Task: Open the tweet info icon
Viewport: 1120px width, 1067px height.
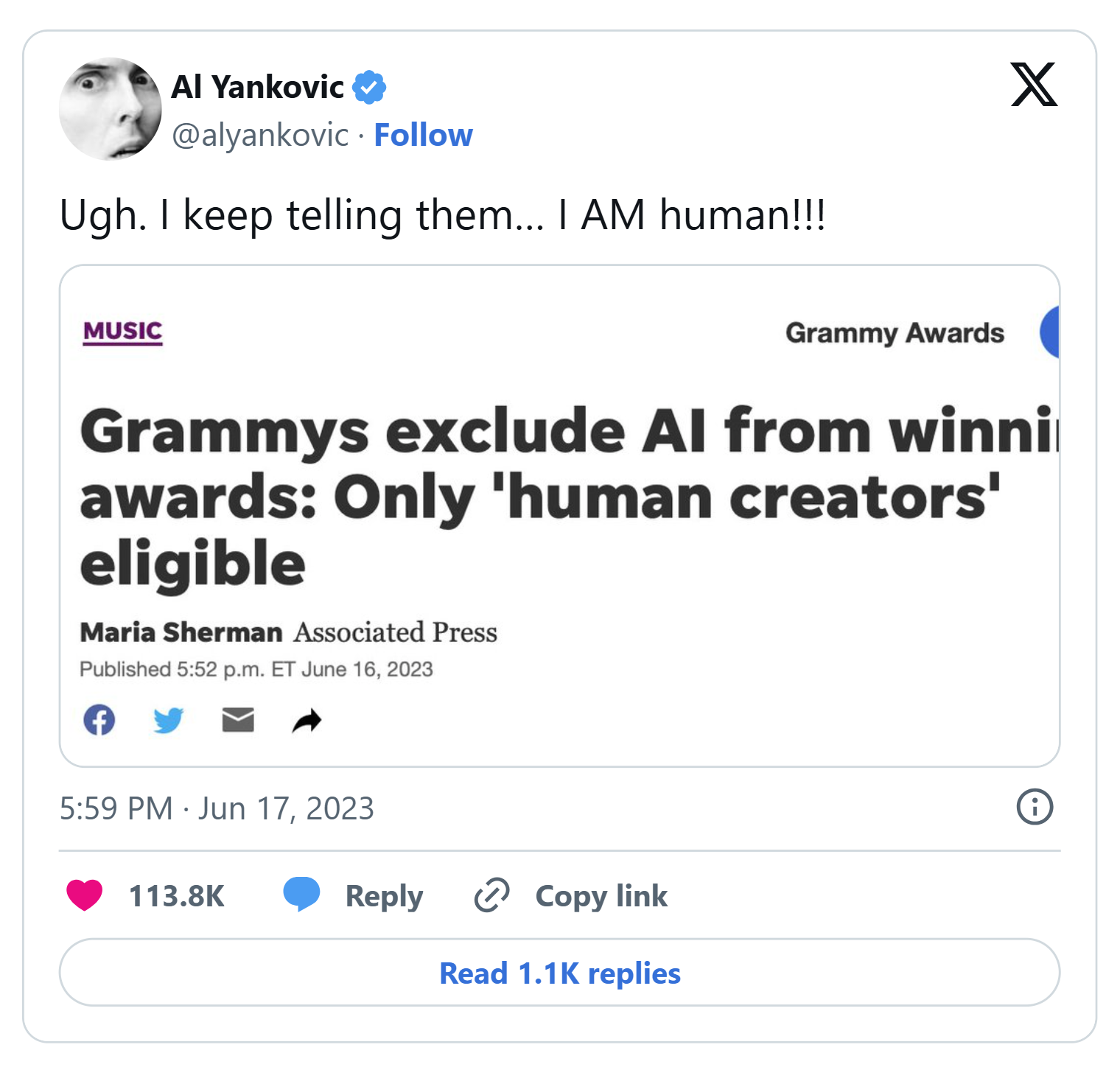Action: tap(1035, 807)
